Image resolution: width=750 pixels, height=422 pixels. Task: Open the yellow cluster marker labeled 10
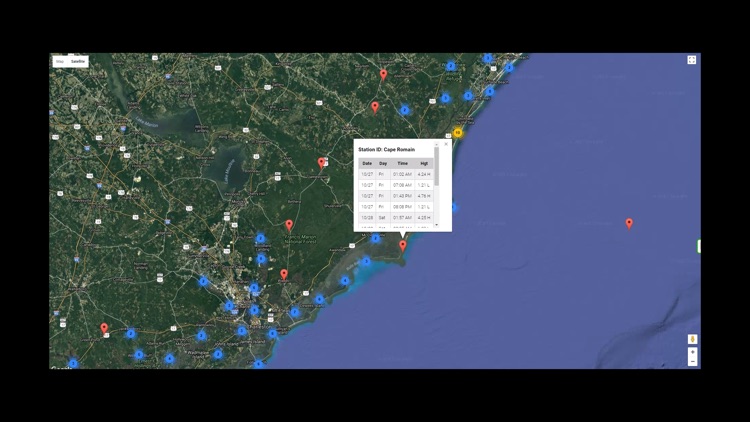point(458,133)
